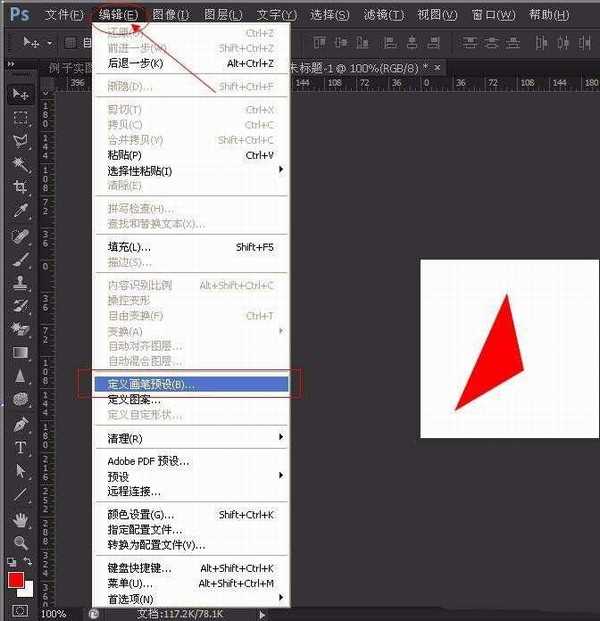Choose the Eyedropper tool
600x621 pixels.
(20, 212)
